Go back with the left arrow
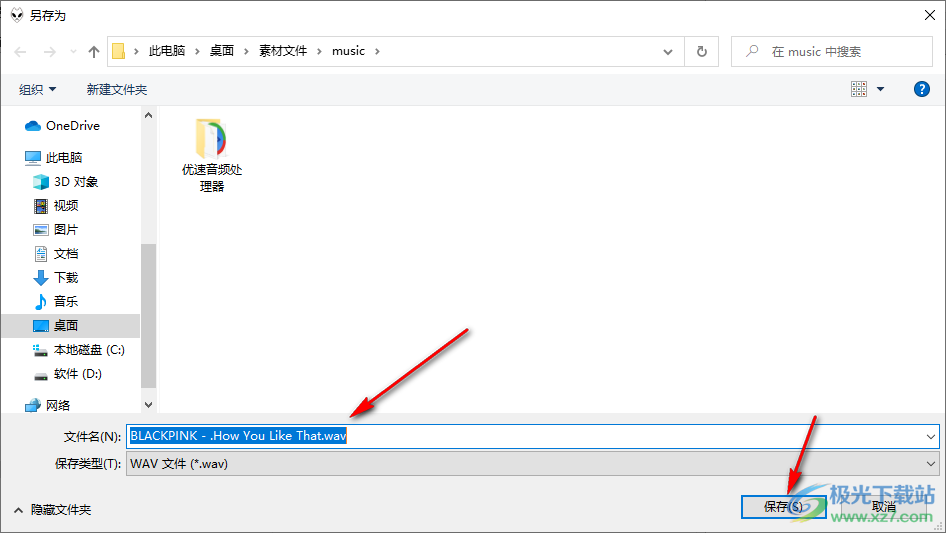This screenshot has height=533, width=946. (x=20, y=52)
